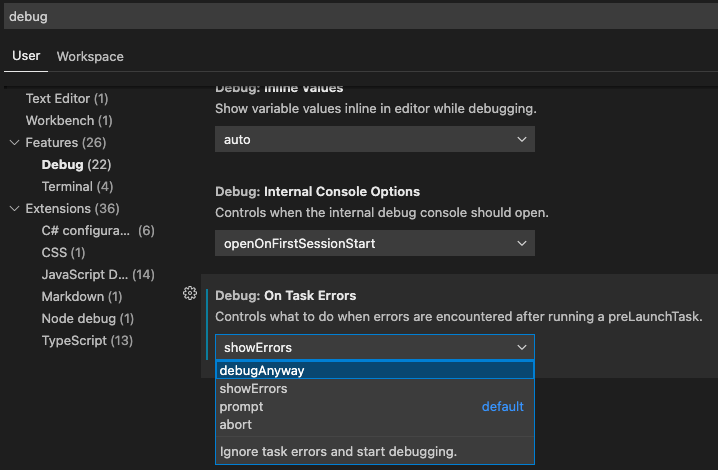The width and height of the screenshot is (718, 470).
Task: Open the CSS (1) extension settings
Action: 63,252
